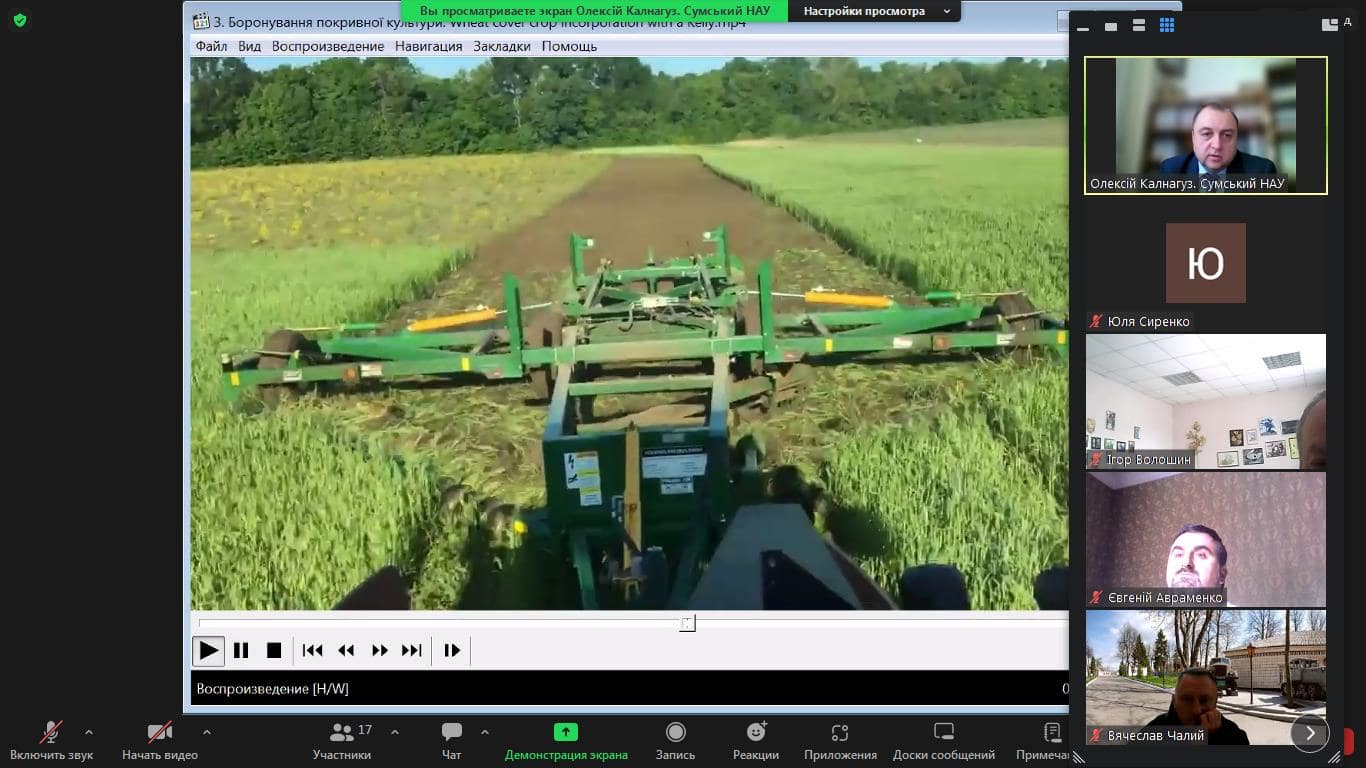Image resolution: width=1366 pixels, height=768 pixels.
Task: Show next participants with arrow button
Action: click(1309, 733)
